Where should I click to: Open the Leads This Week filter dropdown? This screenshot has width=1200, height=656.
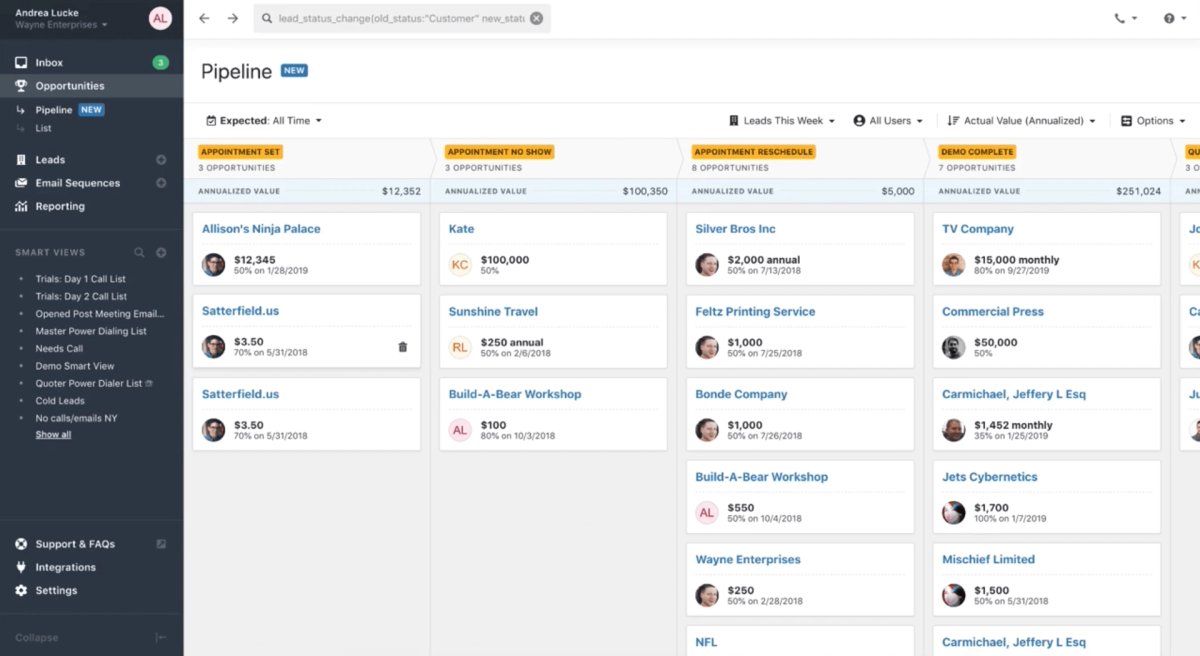tap(782, 120)
